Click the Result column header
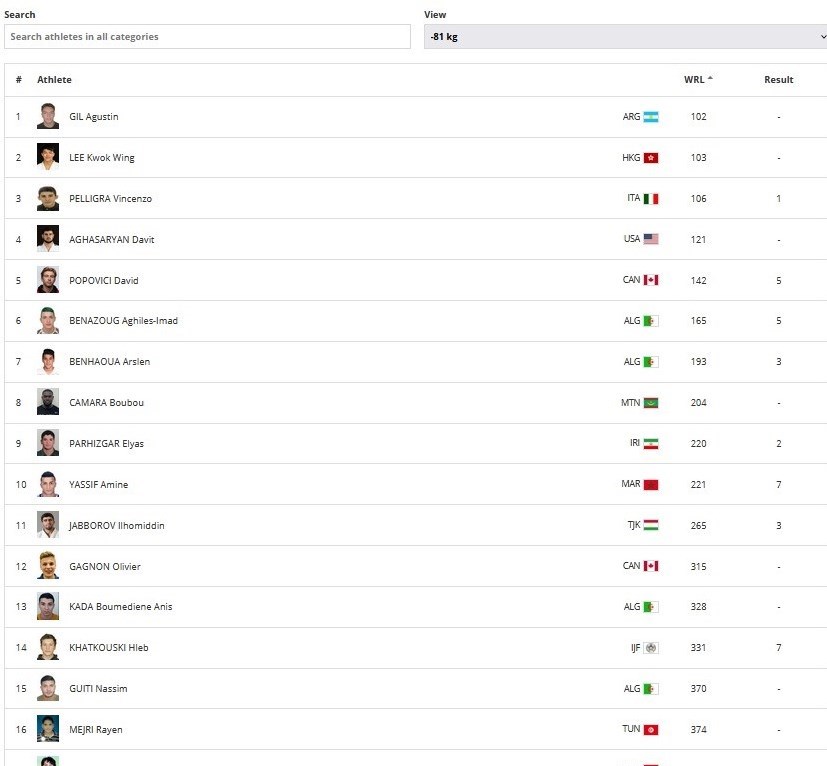Image resolution: width=827 pixels, height=766 pixels. coord(778,80)
